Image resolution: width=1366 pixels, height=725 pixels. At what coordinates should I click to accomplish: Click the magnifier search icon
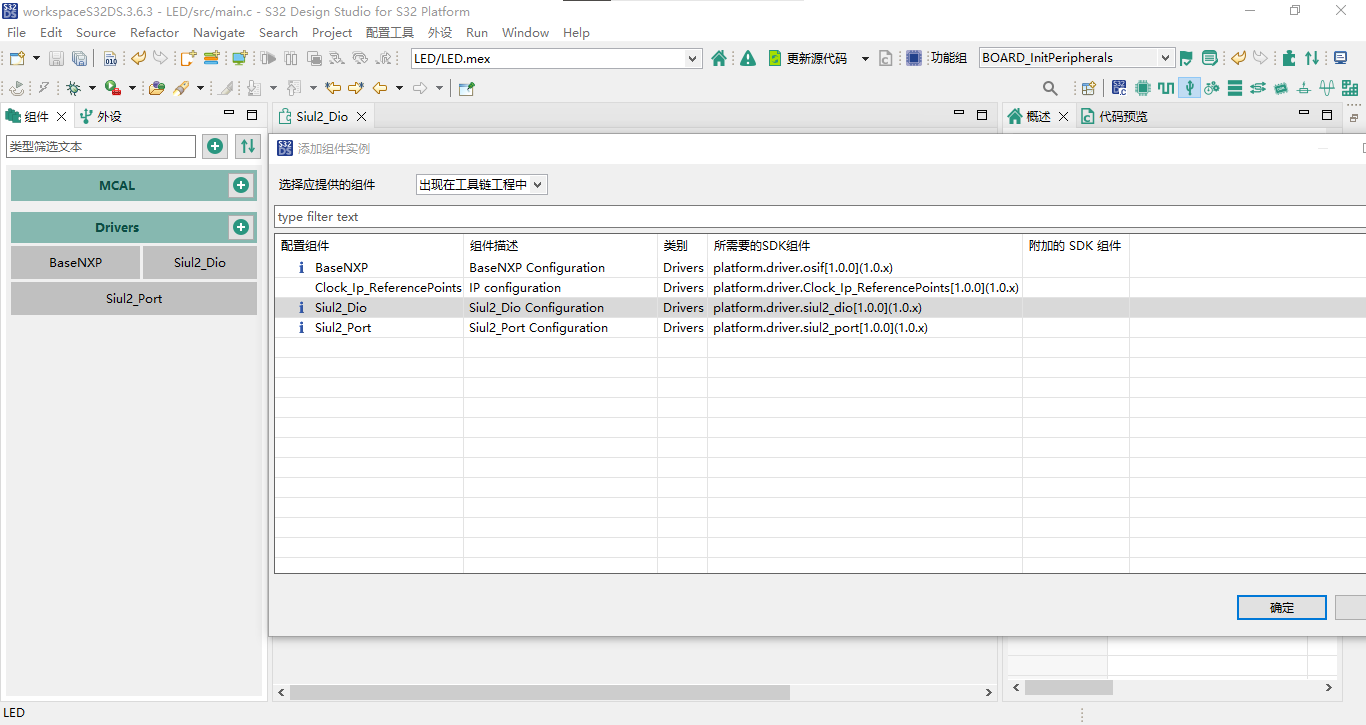coord(1050,88)
